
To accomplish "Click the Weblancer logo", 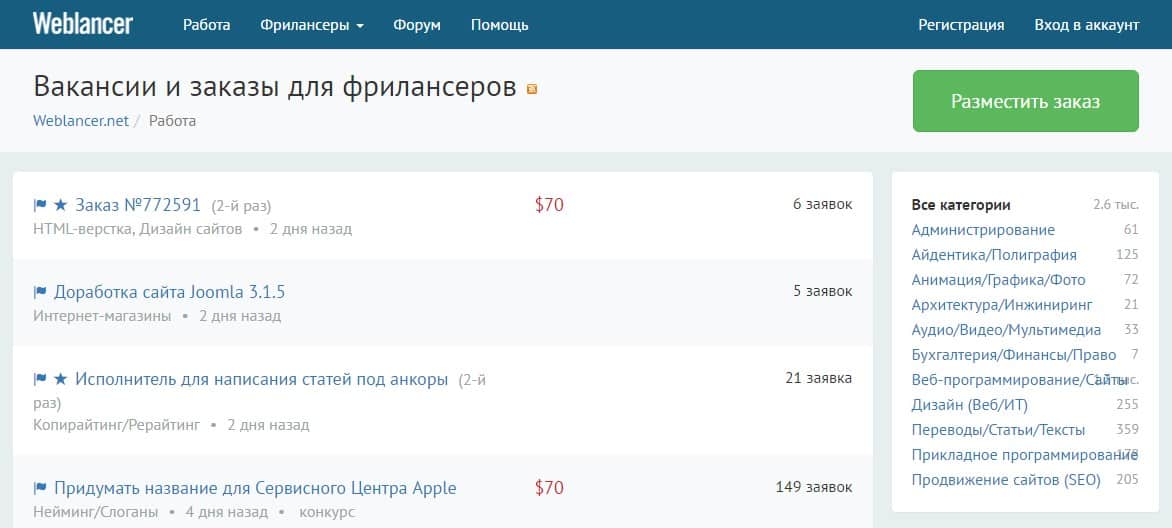I will pyautogui.click(x=82, y=24).
